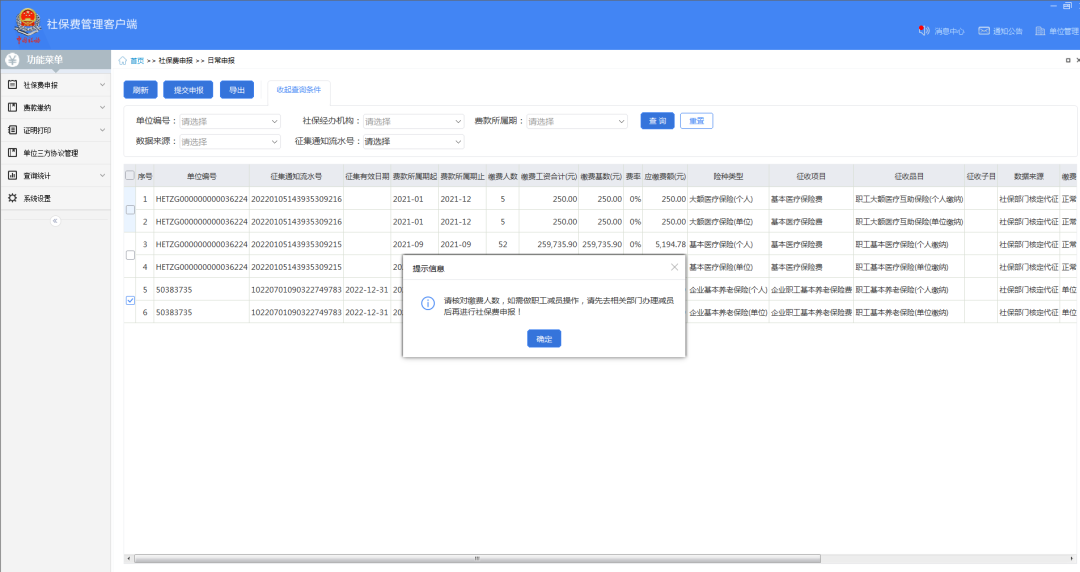
Task: Uncheck the checked checkbox for rows 5-6
Action: tap(130, 301)
